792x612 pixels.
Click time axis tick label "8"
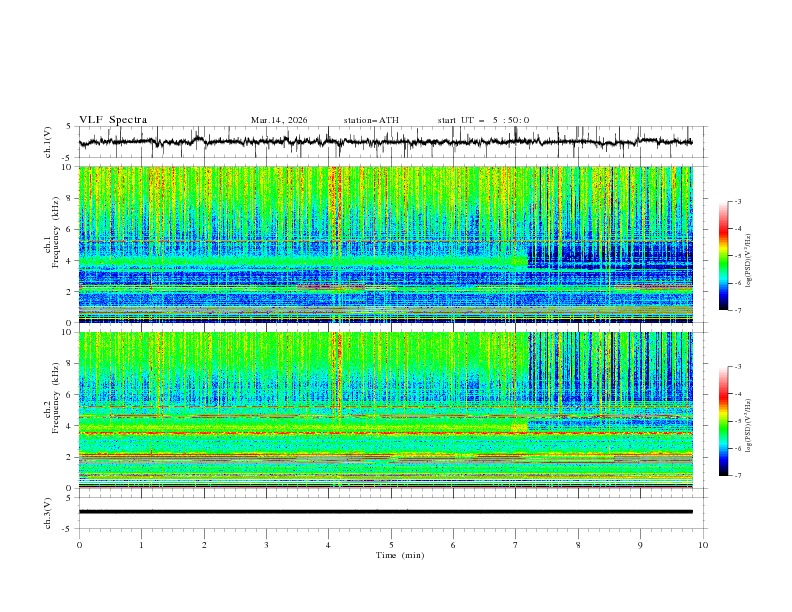tap(578, 545)
